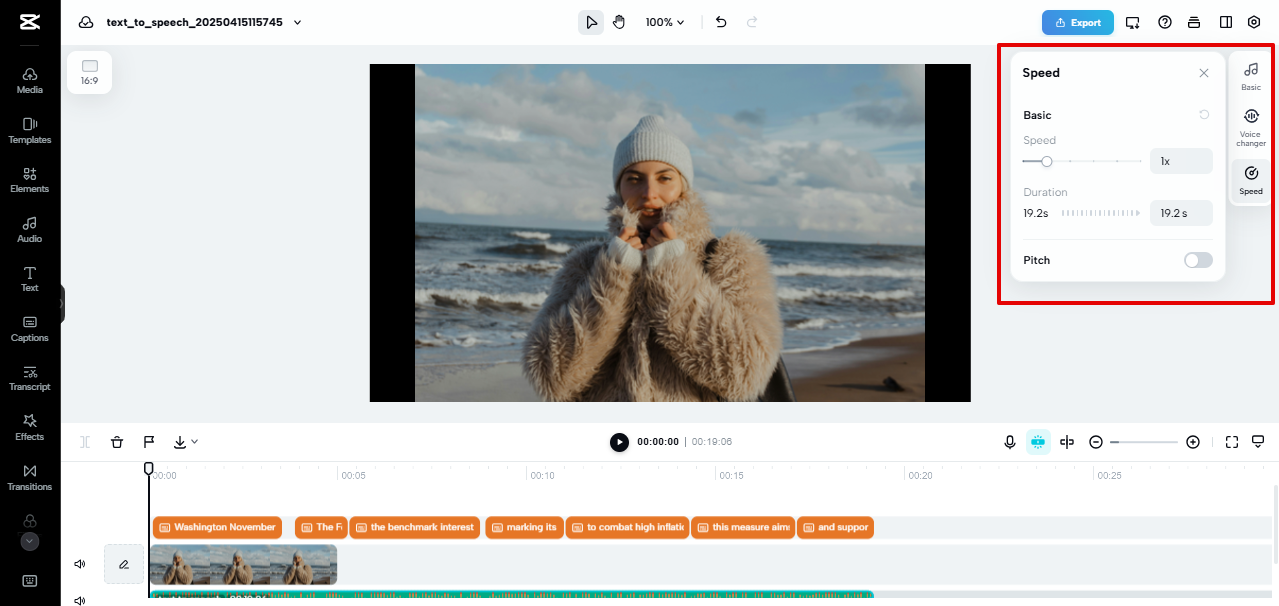This screenshot has height=606, width=1279.
Task: Click the microphone record voiceover icon
Action: tap(1010, 442)
